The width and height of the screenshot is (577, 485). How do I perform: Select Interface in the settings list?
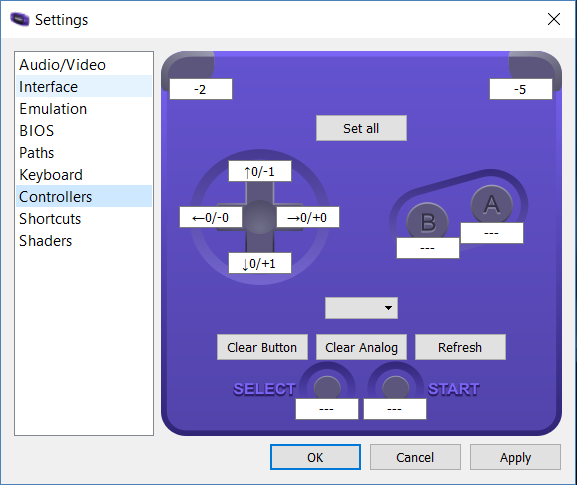[84, 86]
